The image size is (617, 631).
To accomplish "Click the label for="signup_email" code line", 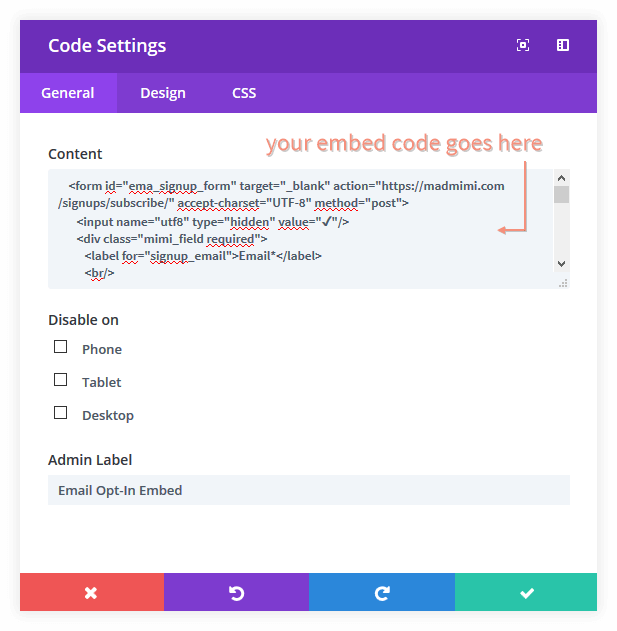I will [203, 256].
